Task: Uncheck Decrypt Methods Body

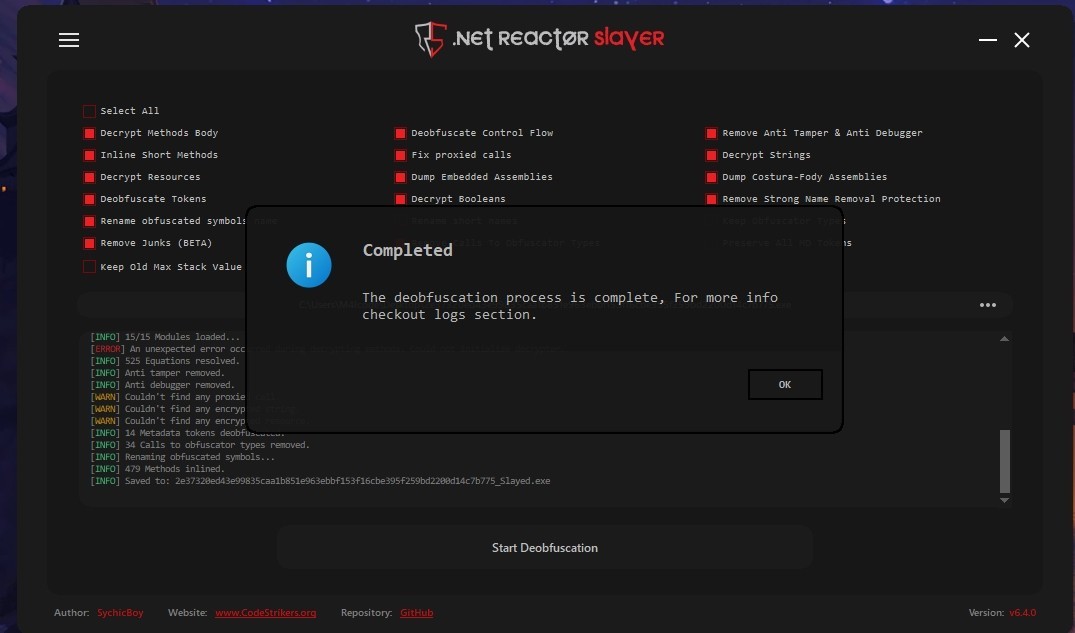Action: pos(89,133)
